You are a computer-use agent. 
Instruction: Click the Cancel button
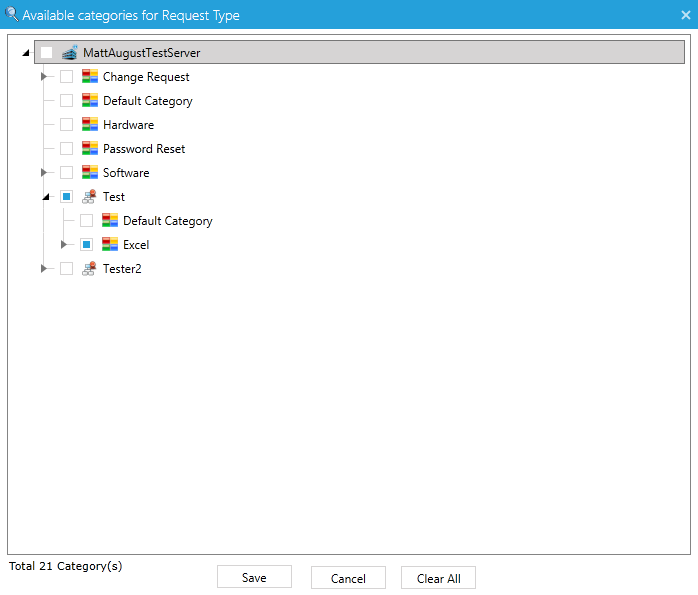348,578
